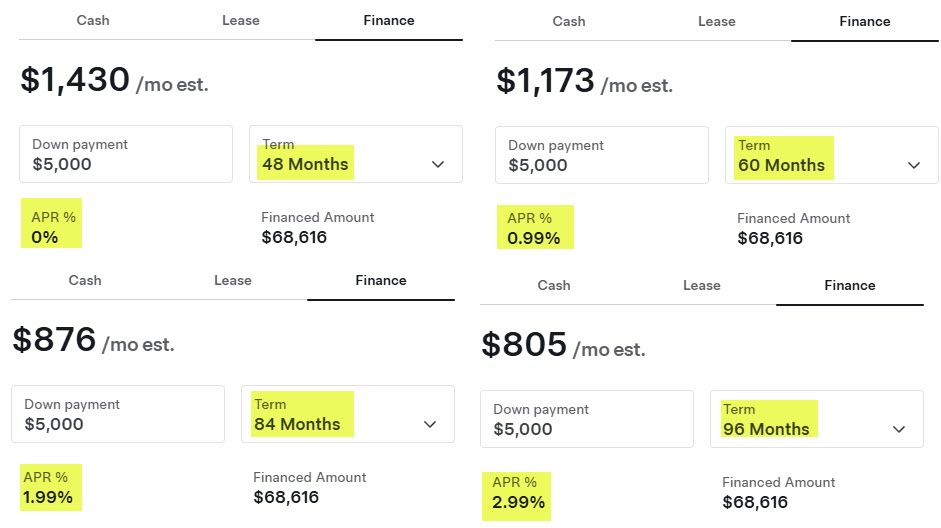Select Lease tab above $1,430 estimate

point(241,20)
